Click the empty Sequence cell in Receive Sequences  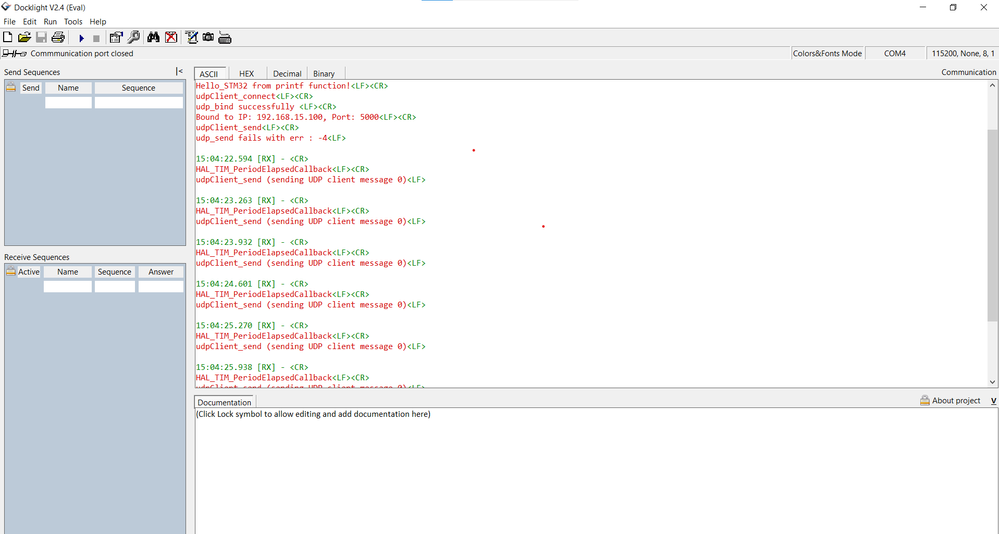pos(115,286)
